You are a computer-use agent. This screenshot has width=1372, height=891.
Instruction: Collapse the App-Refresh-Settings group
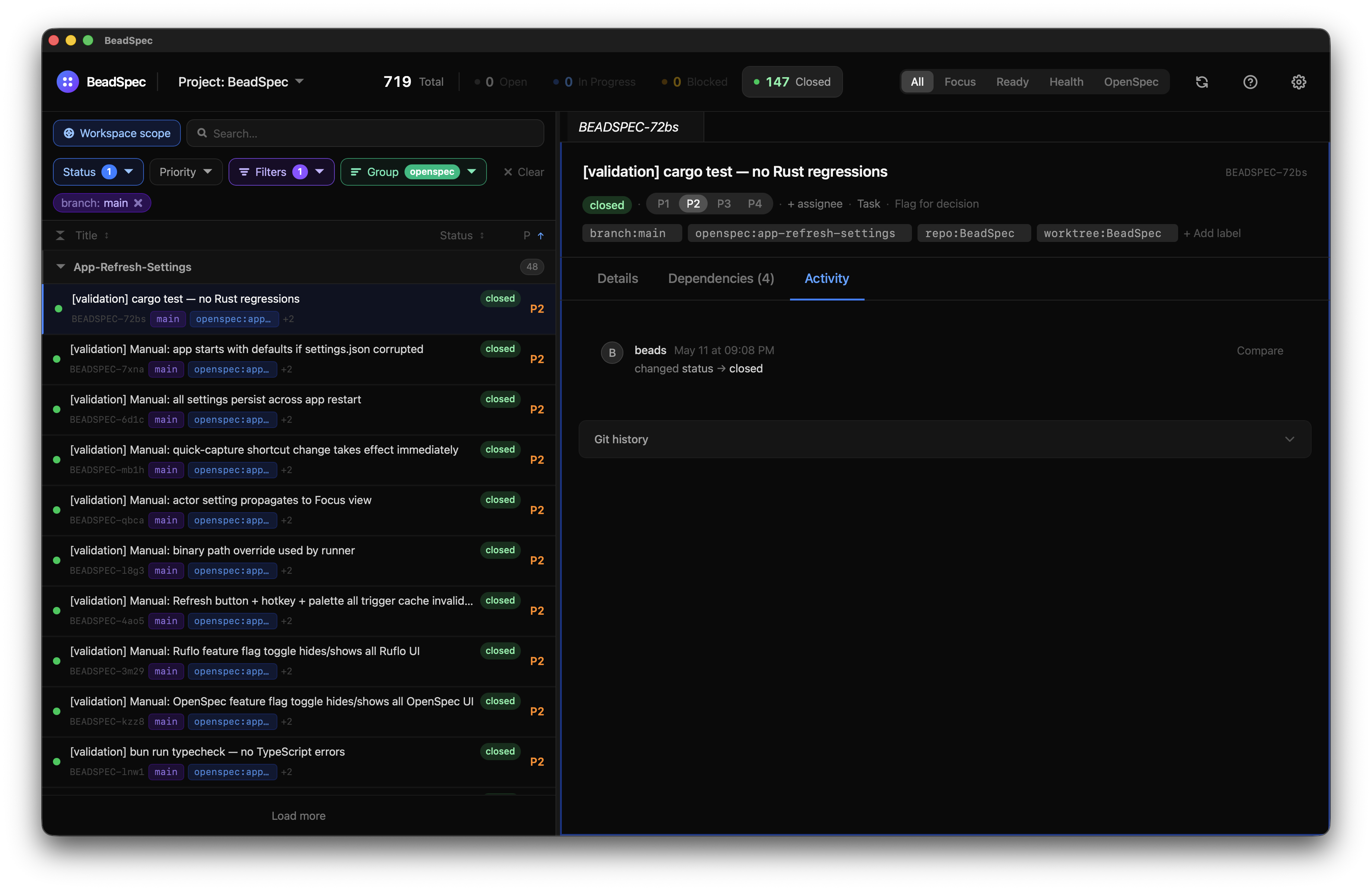[60, 266]
